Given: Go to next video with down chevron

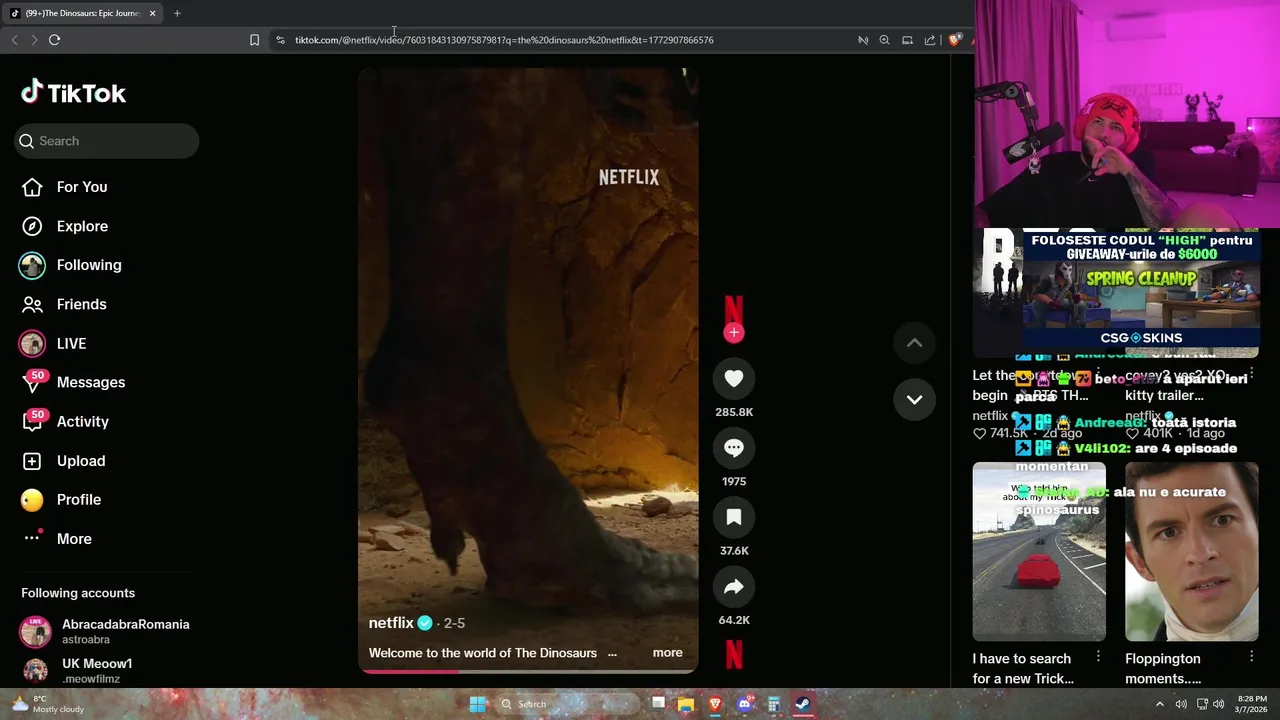Looking at the screenshot, I should pyautogui.click(x=914, y=399).
